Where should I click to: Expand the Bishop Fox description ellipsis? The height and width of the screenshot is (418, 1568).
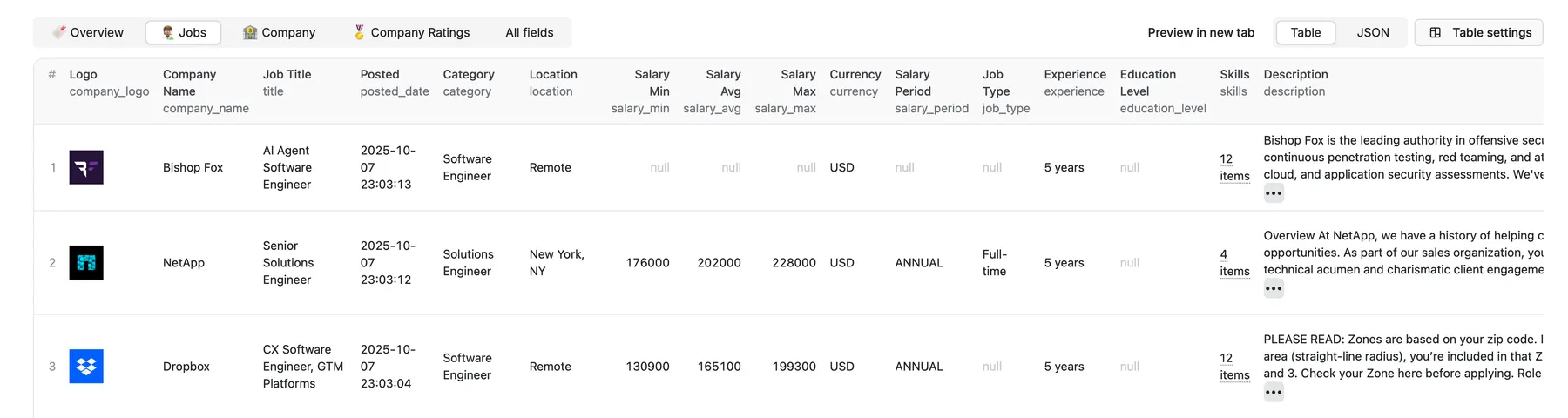tap(1274, 193)
